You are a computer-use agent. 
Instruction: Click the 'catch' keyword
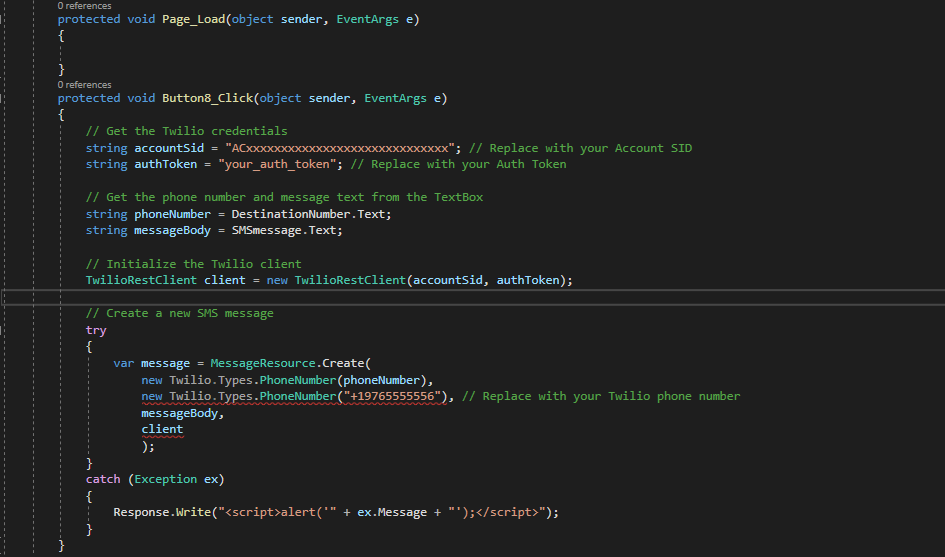pos(103,480)
